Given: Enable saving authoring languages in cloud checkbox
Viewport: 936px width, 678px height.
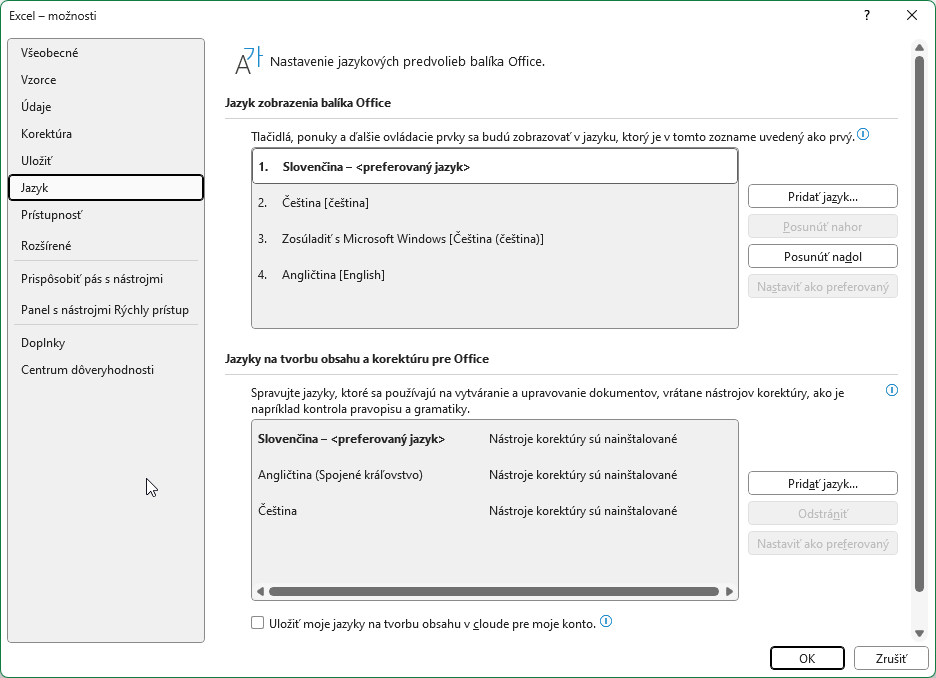Looking at the screenshot, I should click(257, 623).
